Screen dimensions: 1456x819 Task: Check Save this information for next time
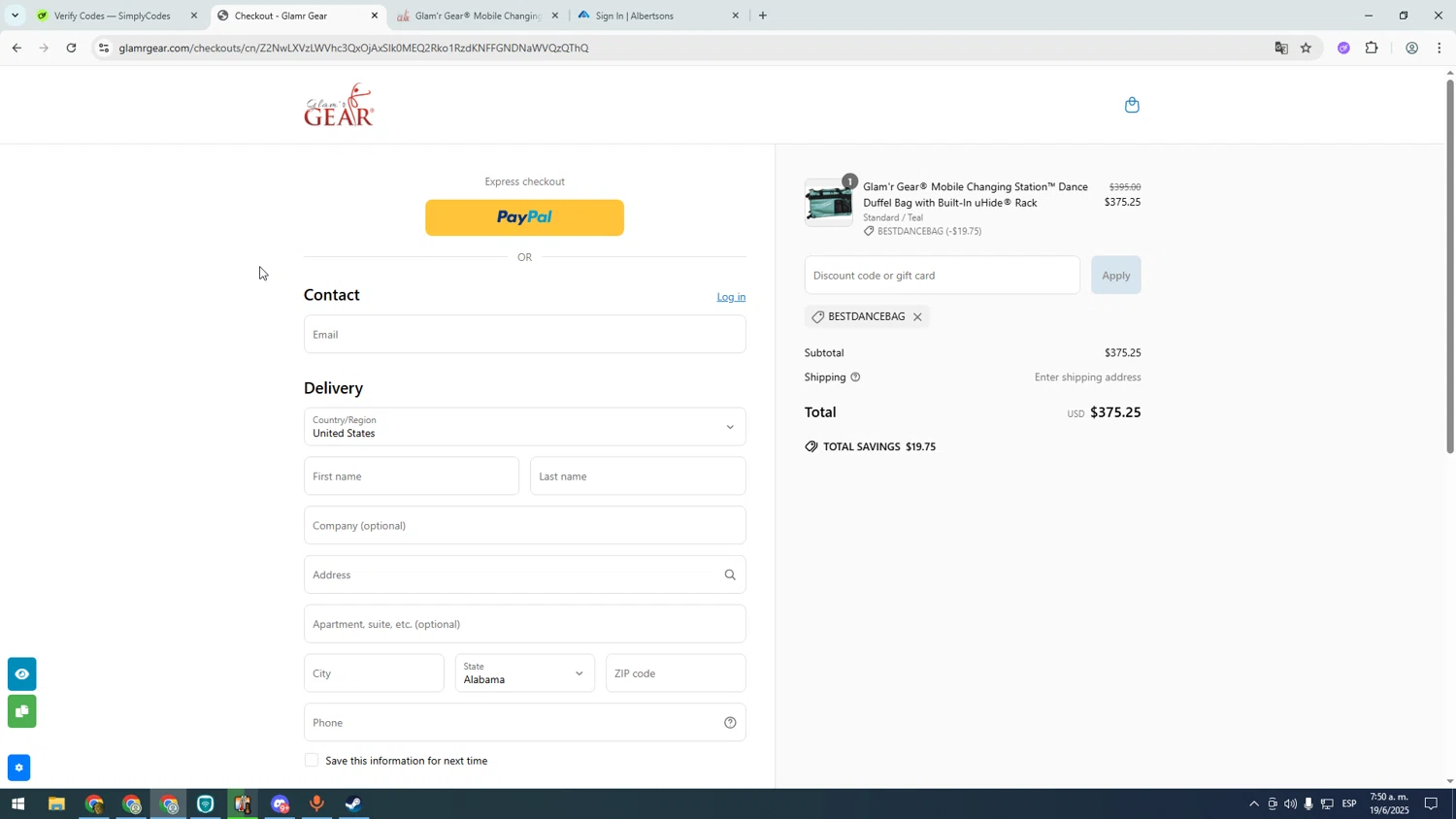[312, 761]
